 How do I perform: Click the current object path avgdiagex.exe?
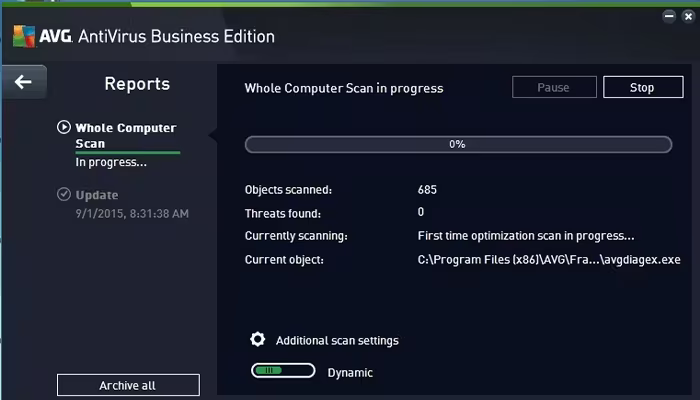pyautogui.click(x=549, y=260)
